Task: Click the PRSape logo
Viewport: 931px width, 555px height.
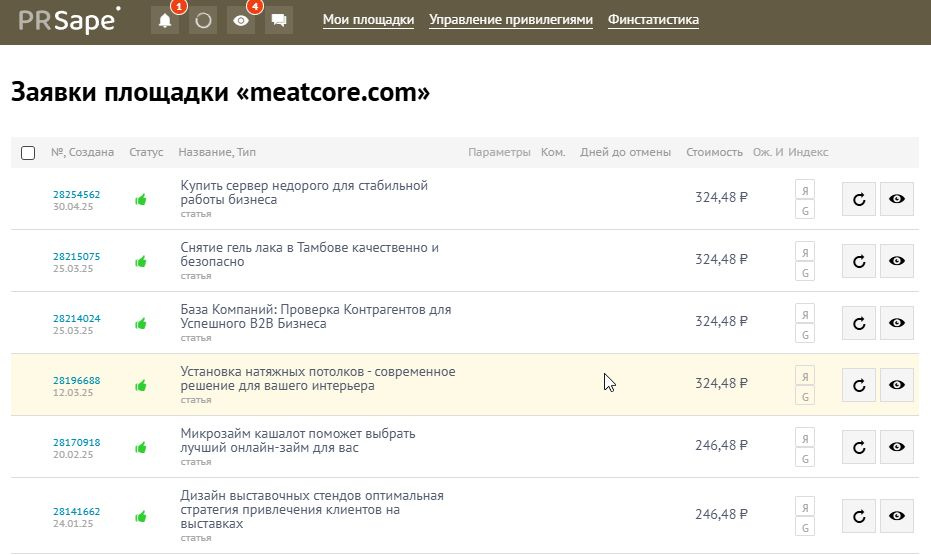Action: pyautogui.click(x=68, y=20)
